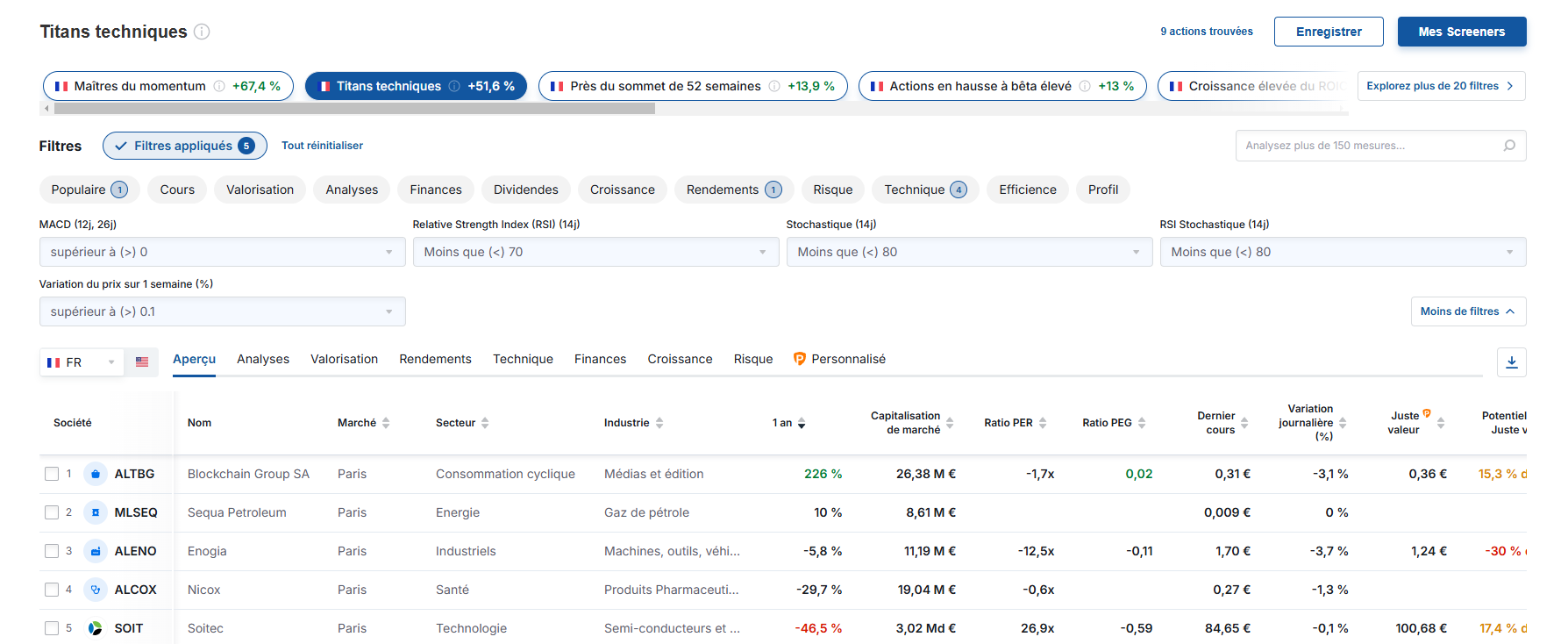Select Actions en hausse à bêta élevé preset
Viewport: 1568px width, 644px height.
(1002, 86)
